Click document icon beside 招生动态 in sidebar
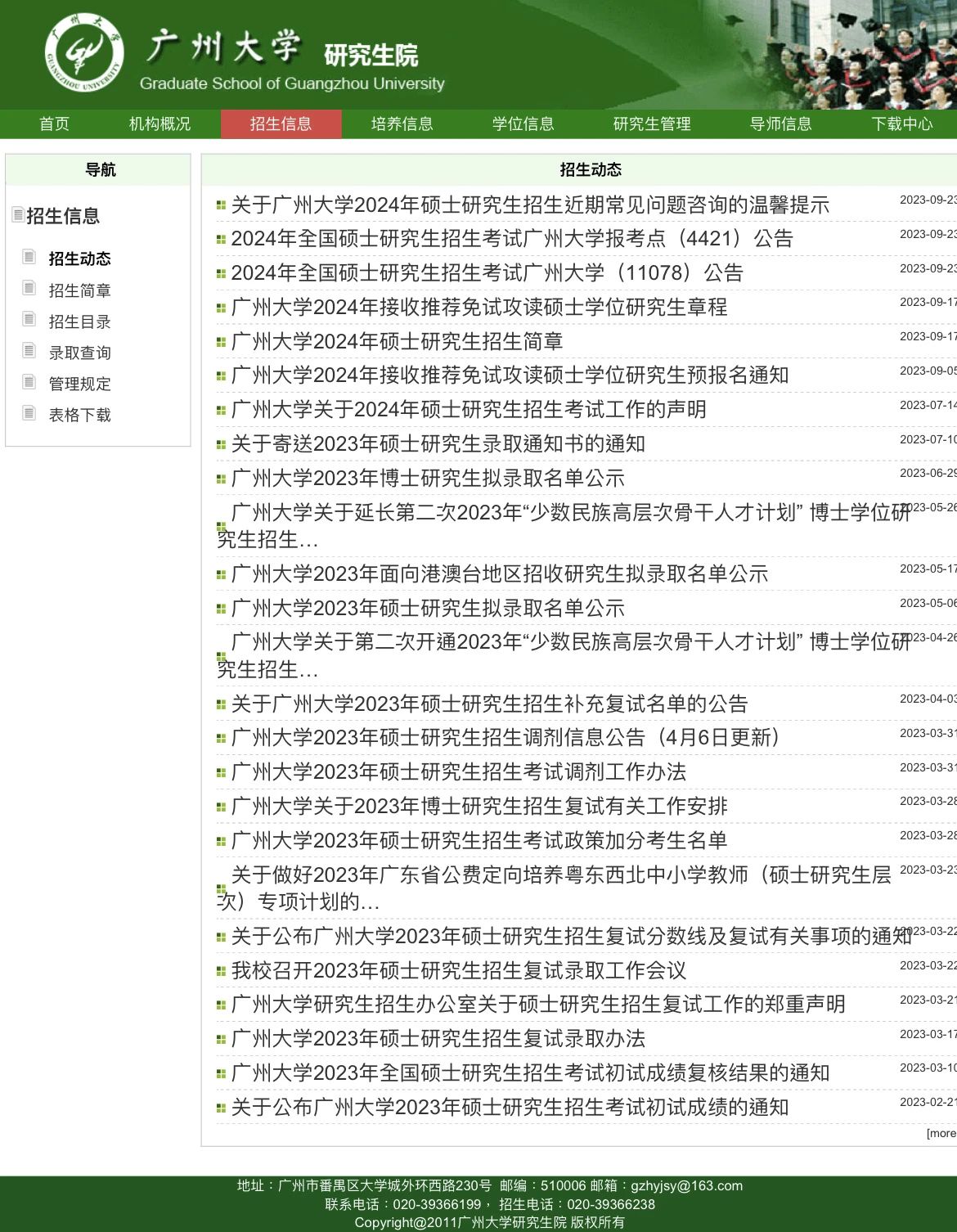The height and width of the screenshot is (1232, 957). [x=29, y=257]
